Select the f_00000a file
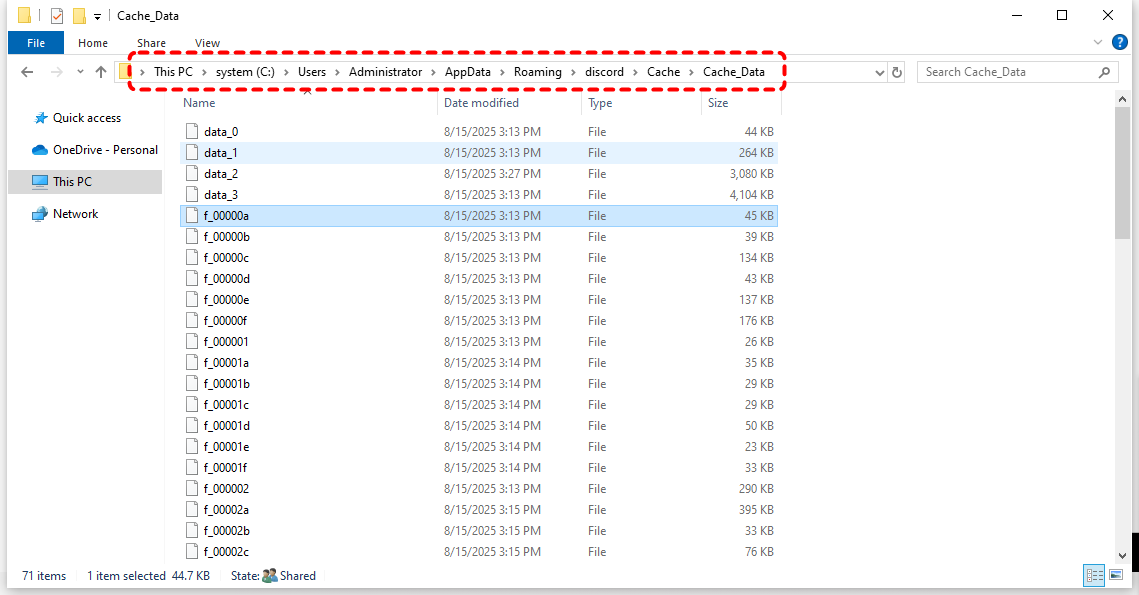The image size is (1139, 595). [x=479, y=216]
